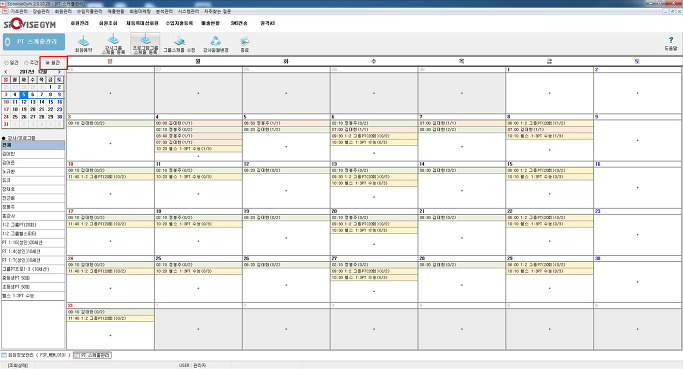Click the day 23 cell in main calendar
This screenshot has height=369, width=683.
click(x=637, y=232)
